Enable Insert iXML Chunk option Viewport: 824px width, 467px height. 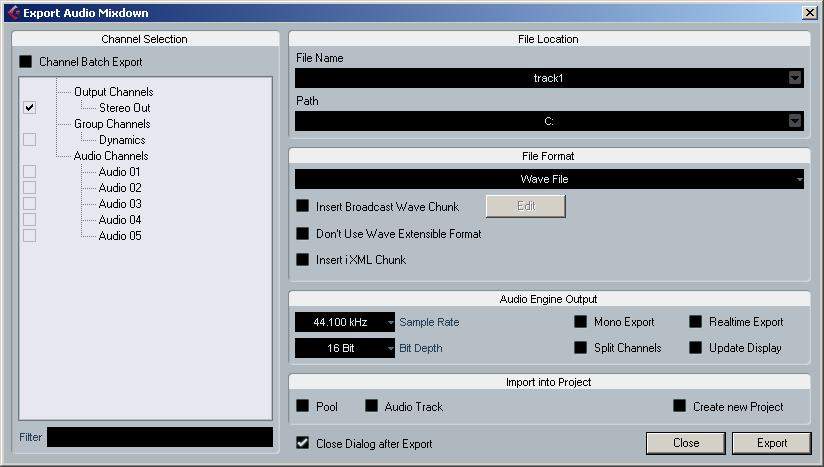[303, 259]
